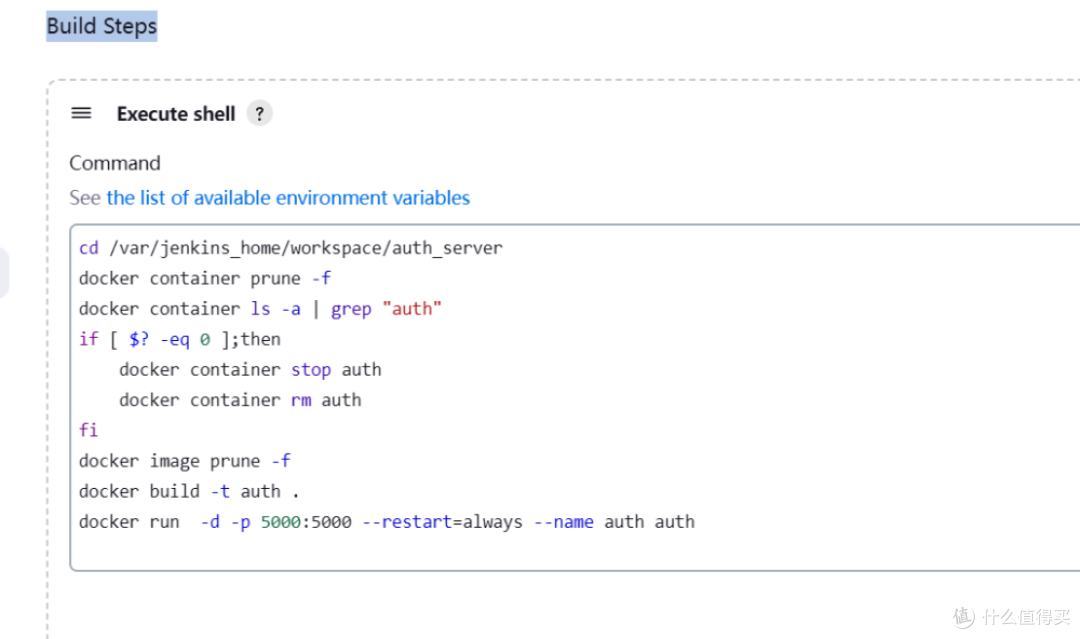Click the line with grep "auth"
The image size is (1080, 639).
[x=260, y=308]
